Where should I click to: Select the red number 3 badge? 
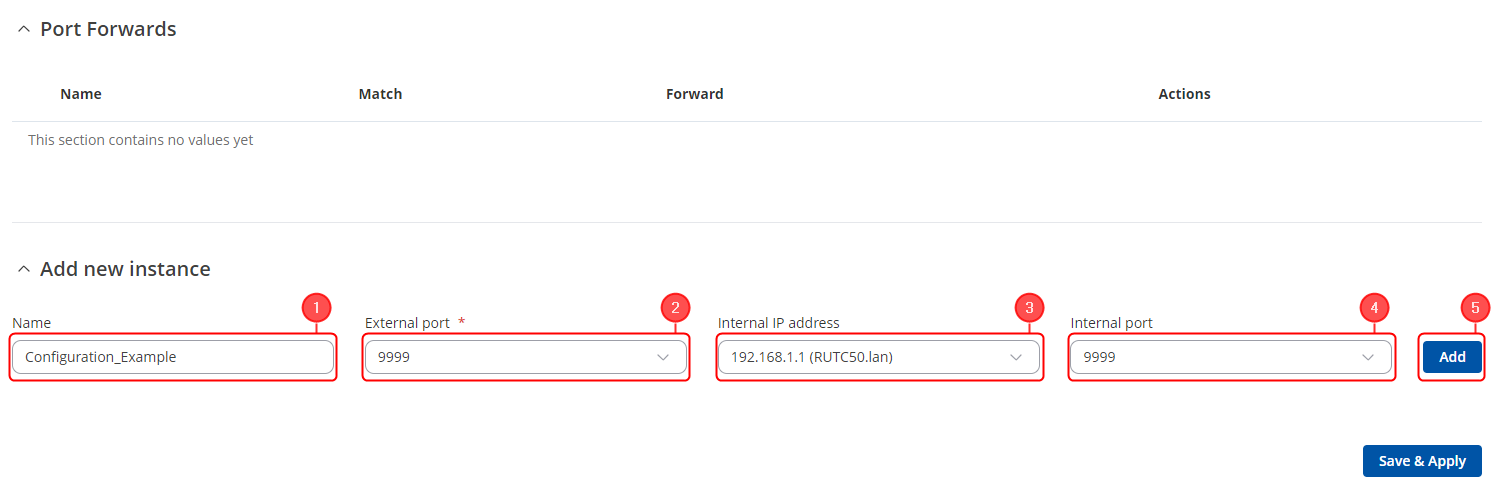click(x=1028, y=307)
